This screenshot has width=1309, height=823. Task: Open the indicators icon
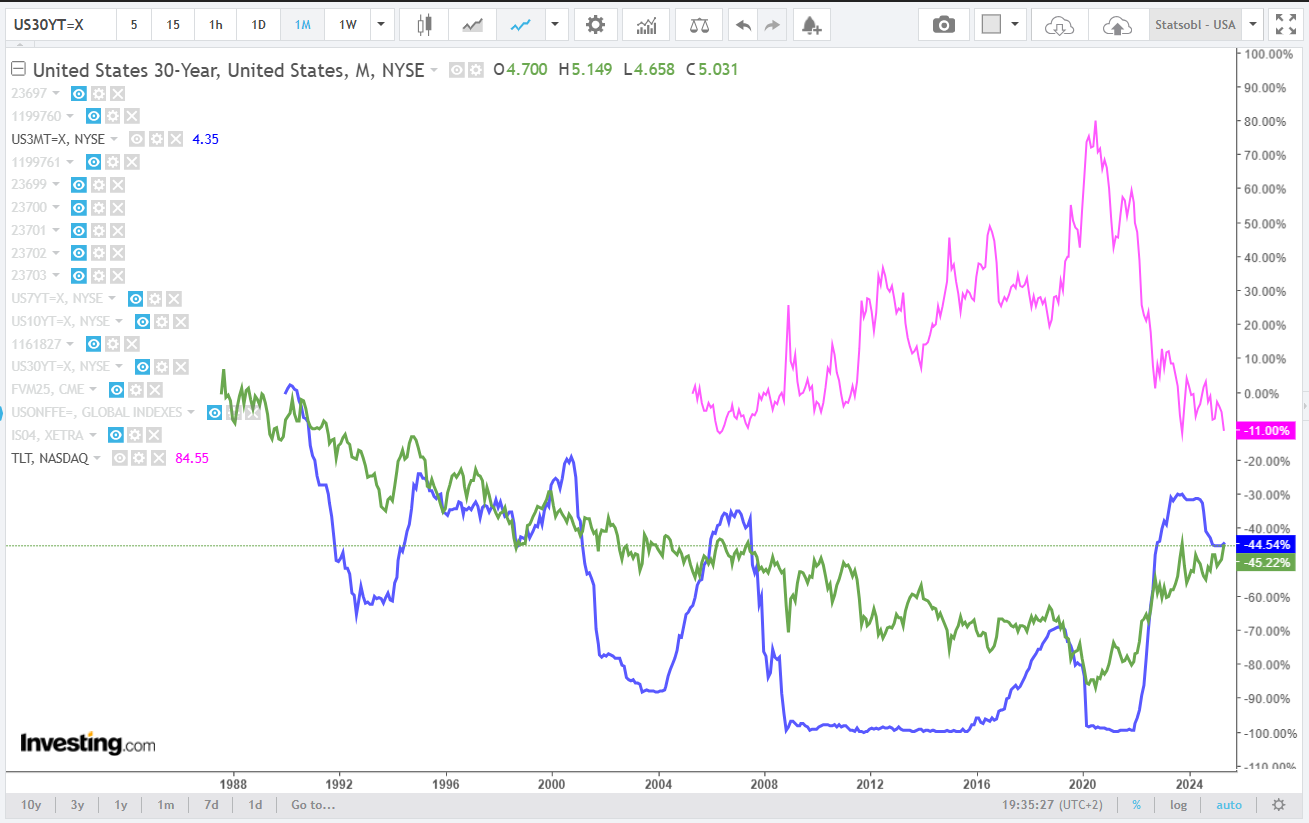pos(647,25)
